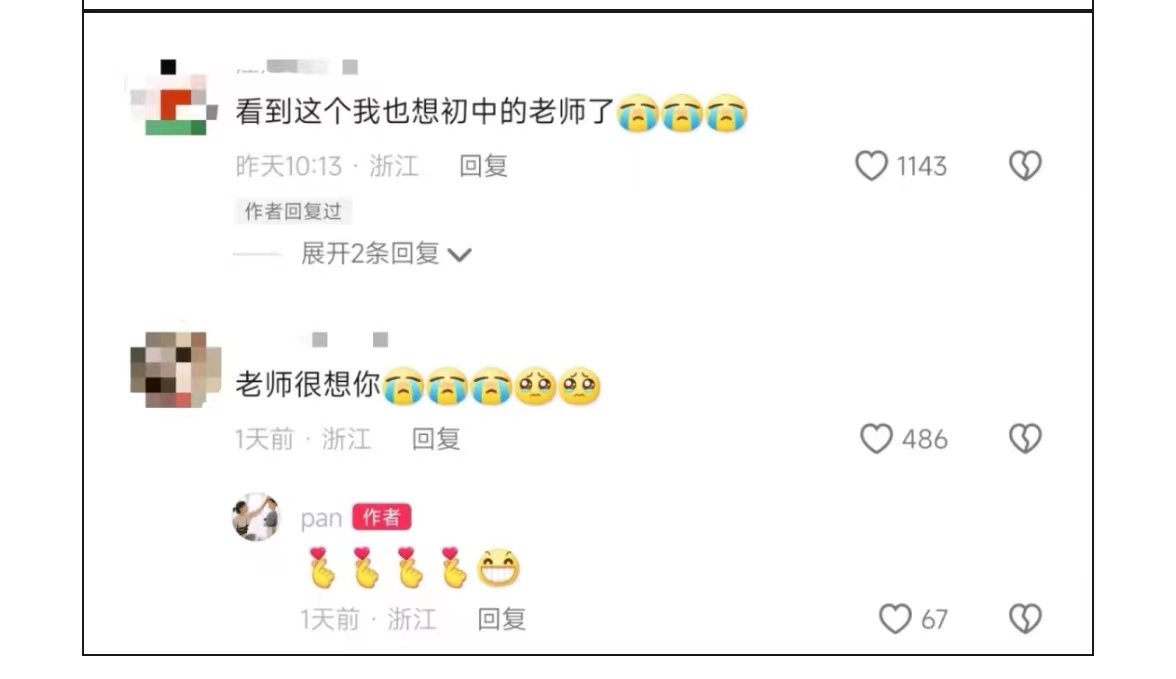Viewport: 1176px width, 679px height.
Task: Tap the red 作者 badge
Action: click(x=382, y=517)
